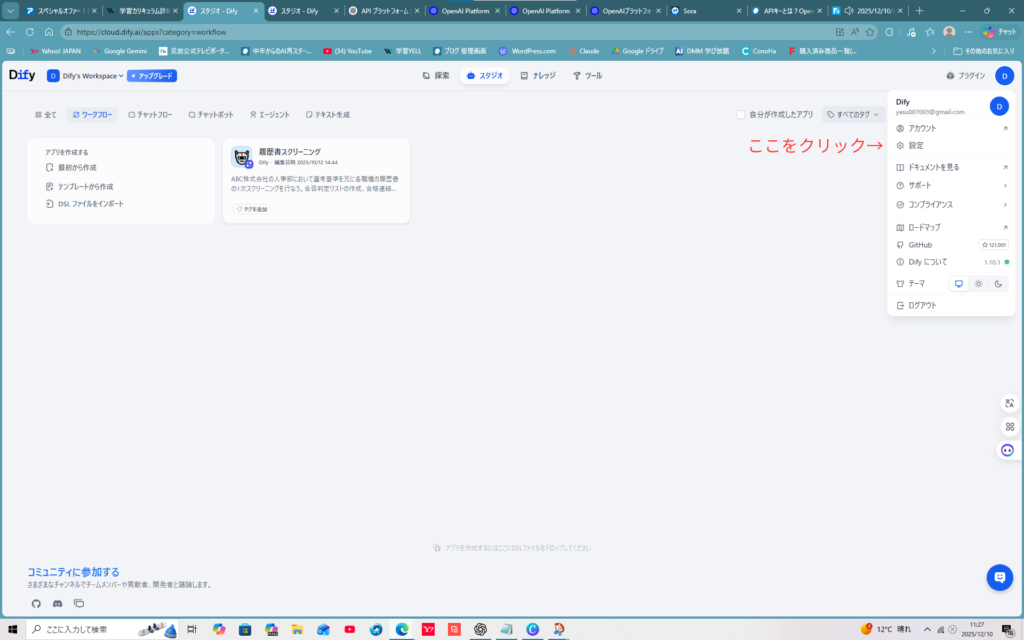Click the Dify logo
The width and height of the screenshot is (1024, 640).
point(22,74)
